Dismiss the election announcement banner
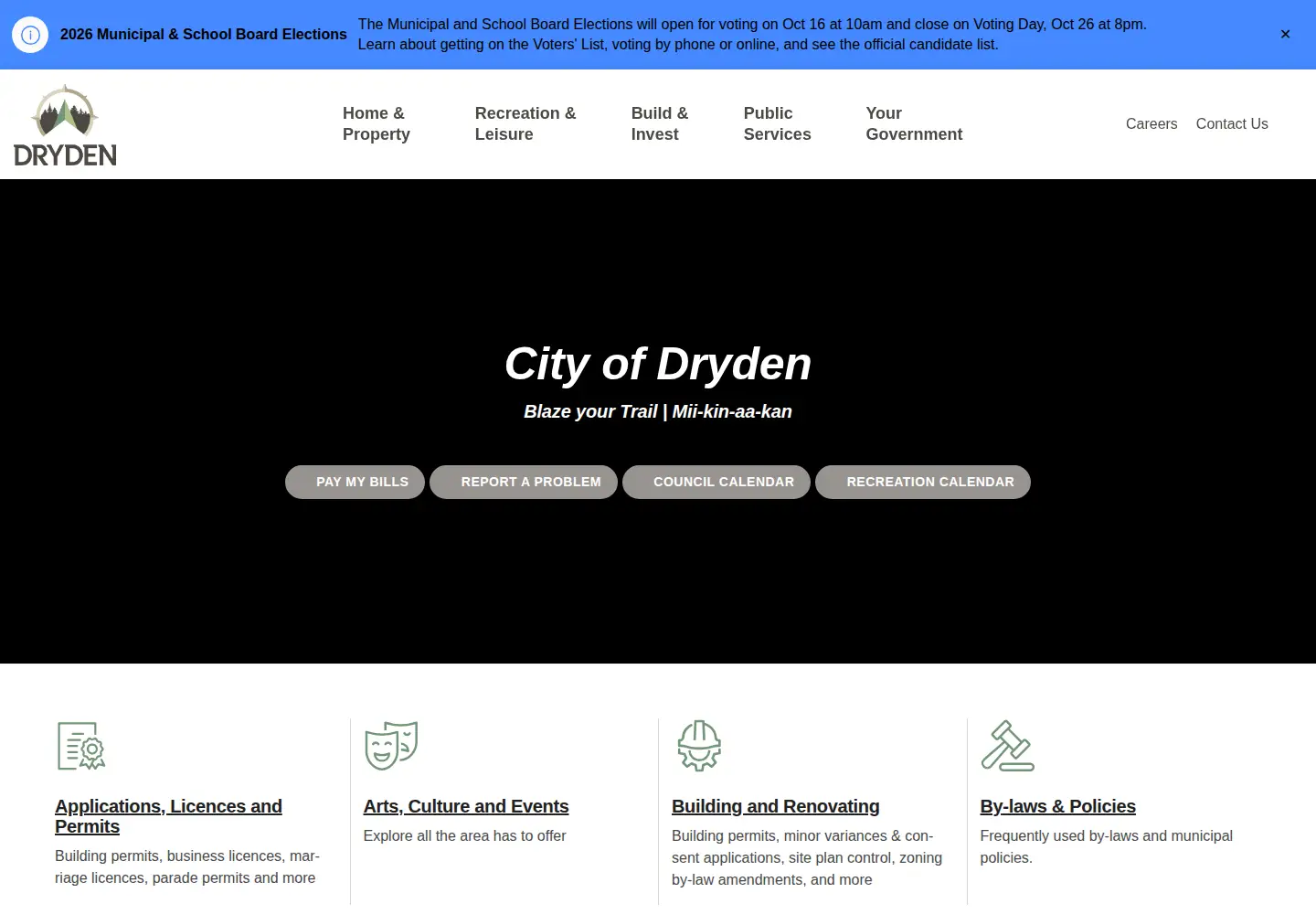This screenshot has width=1316, height=914. tap(1285, 35)
